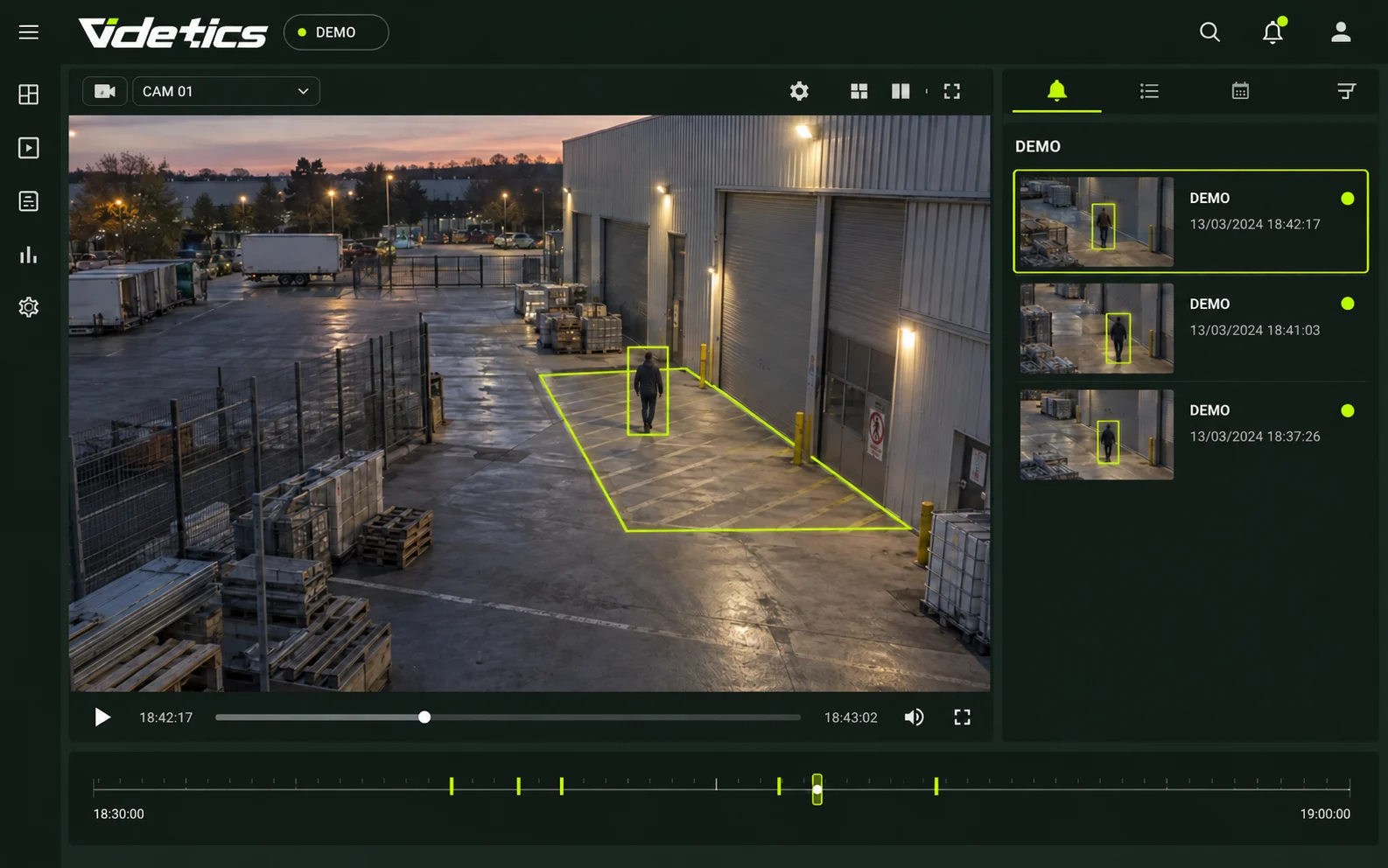Open the statistics chart in sidebar
Image resolution: width=1388 pixels, height=868 pixels.
coord(29,255)
